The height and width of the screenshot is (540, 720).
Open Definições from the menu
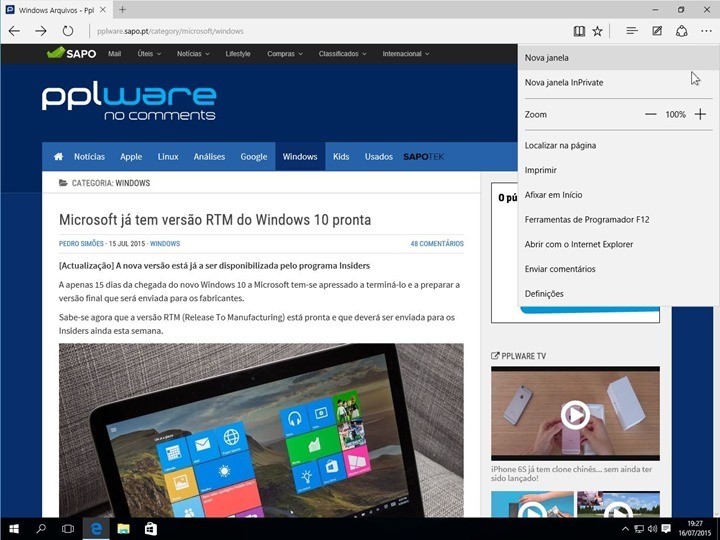tap(618, 294)
